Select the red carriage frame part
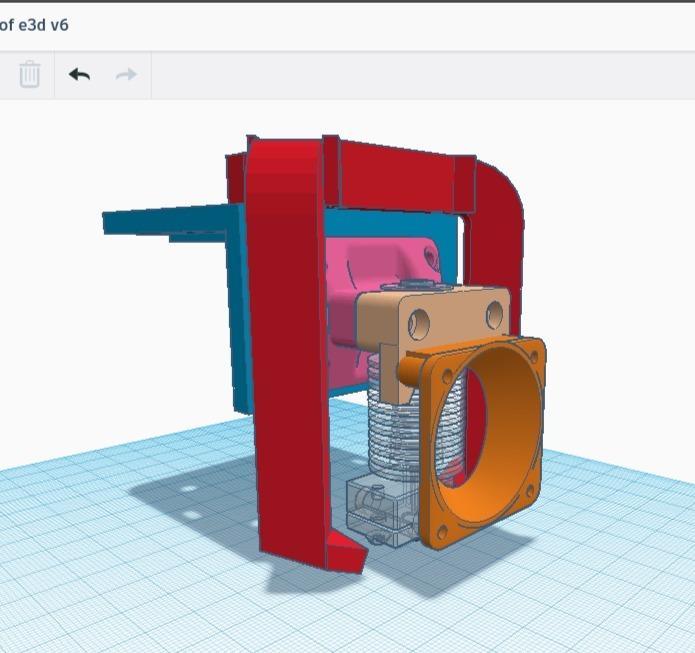The height and width of the screenshot is (653, 695). coord(288,355)
